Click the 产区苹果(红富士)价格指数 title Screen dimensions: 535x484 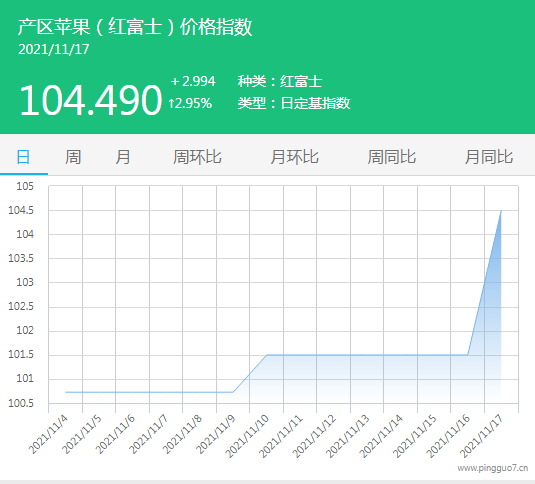(135, 27)
